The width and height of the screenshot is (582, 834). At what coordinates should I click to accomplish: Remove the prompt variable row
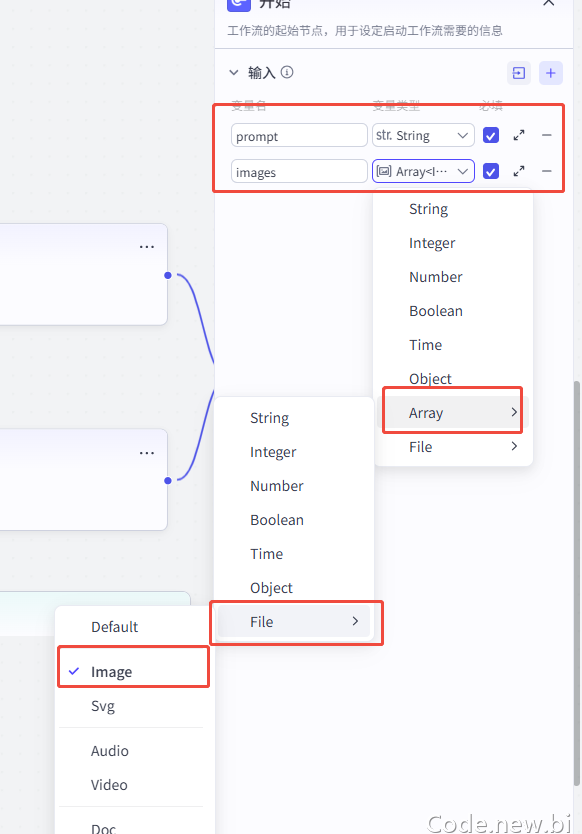tap(546, 136)
